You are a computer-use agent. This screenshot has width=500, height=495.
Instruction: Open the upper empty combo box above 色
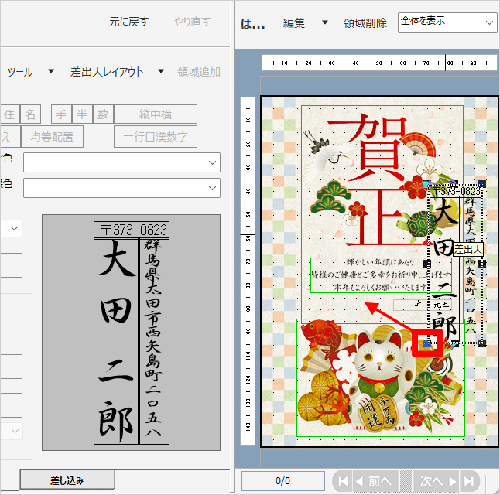point(122,162)
